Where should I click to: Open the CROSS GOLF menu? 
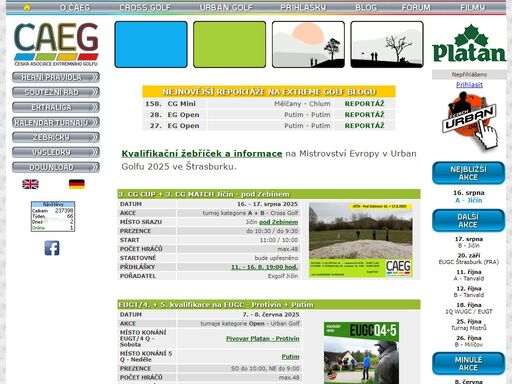(145, 7)
